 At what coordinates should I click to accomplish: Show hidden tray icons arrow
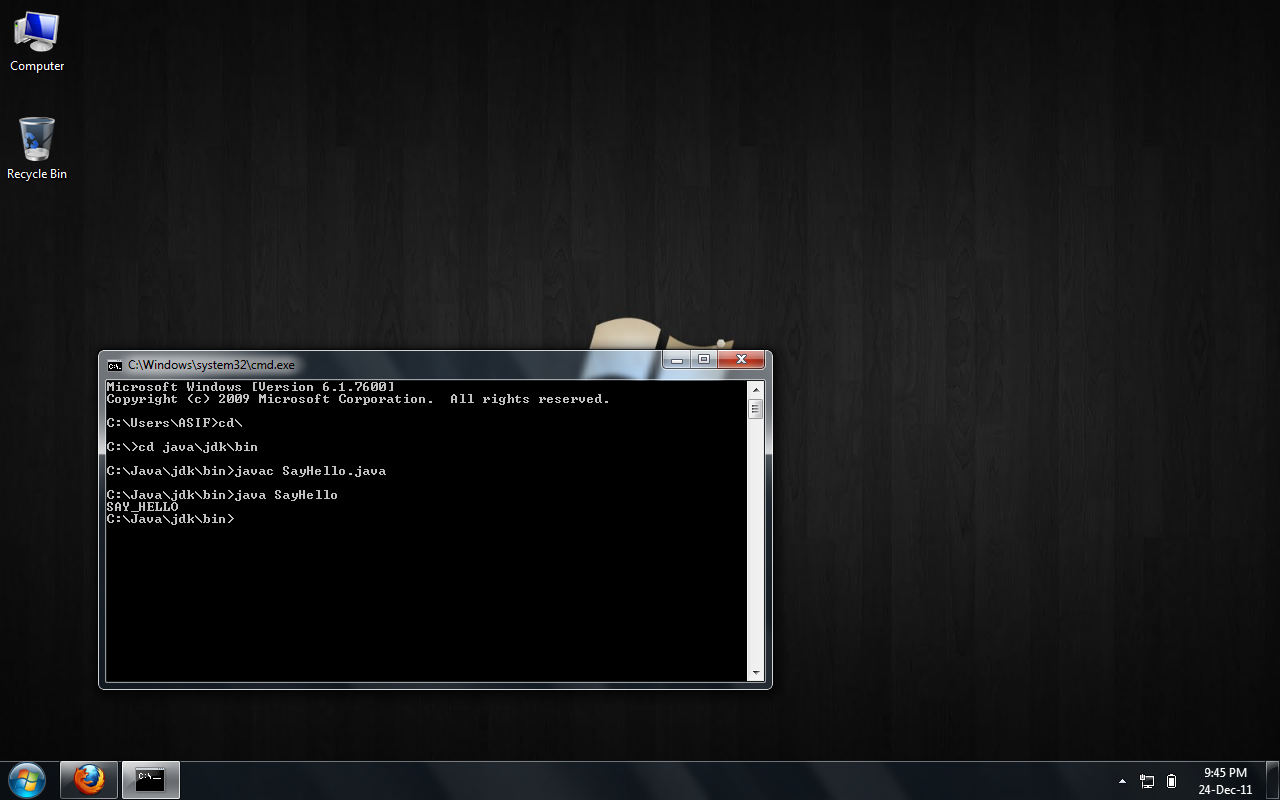pos(1122,781)
